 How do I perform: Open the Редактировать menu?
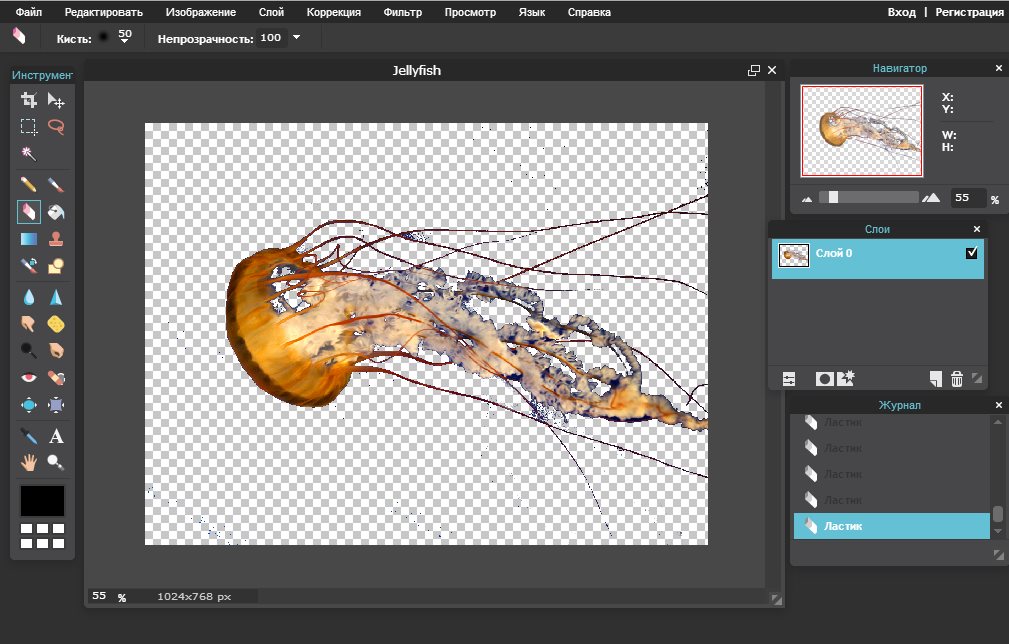[104, 12]
